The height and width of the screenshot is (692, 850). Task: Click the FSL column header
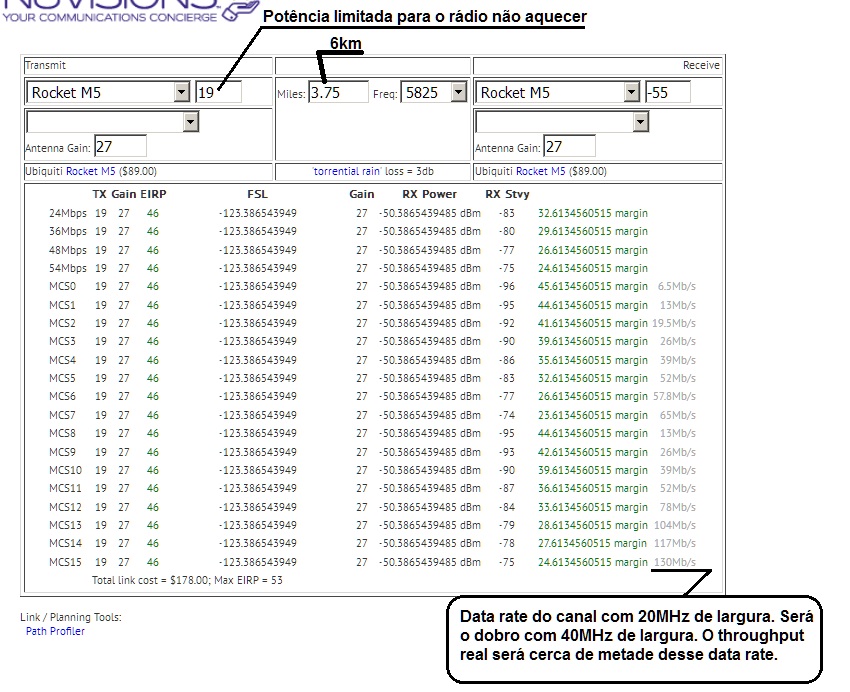[257, 194]
